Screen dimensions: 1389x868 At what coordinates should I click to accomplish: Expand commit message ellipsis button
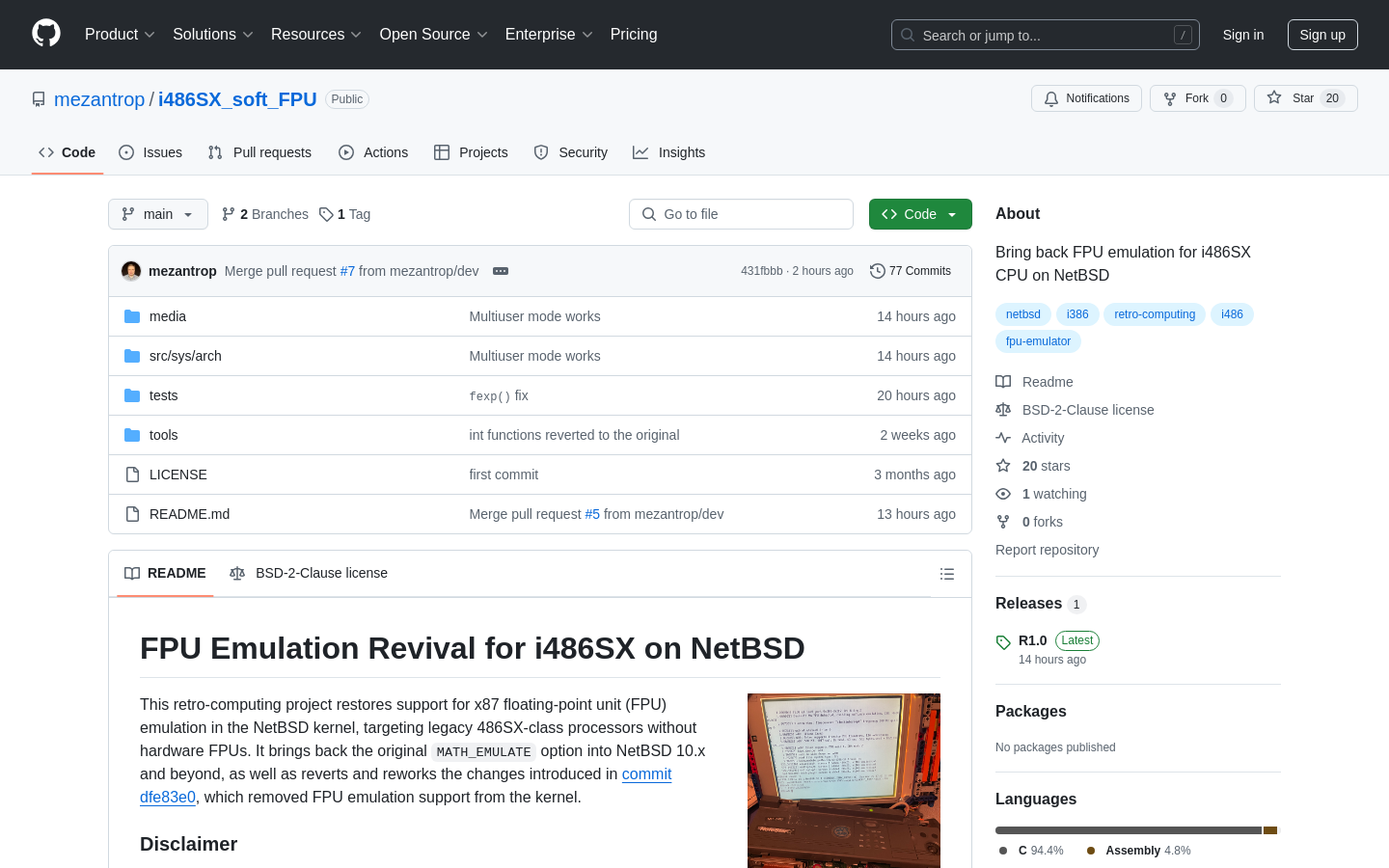click(501, 271)
